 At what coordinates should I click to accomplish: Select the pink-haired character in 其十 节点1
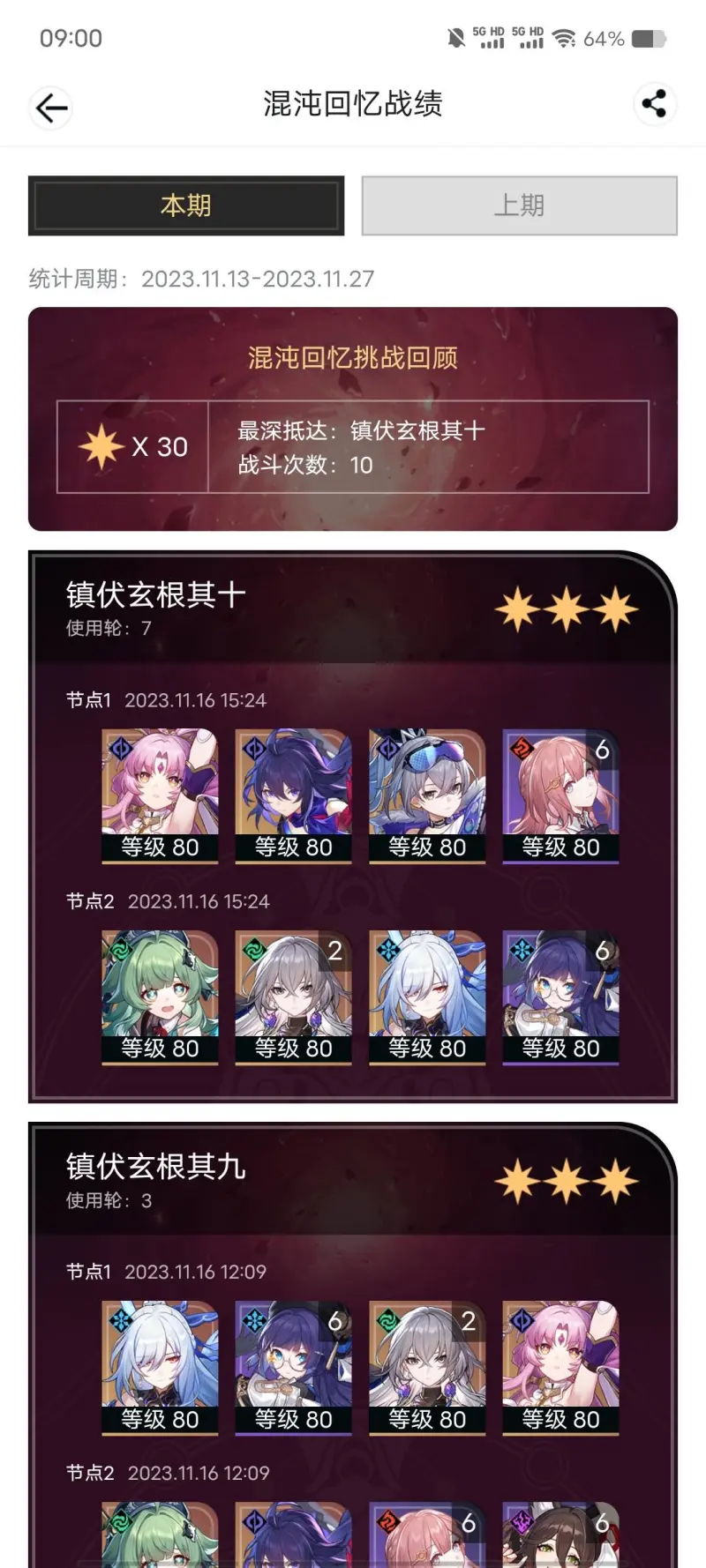(160, 796)
